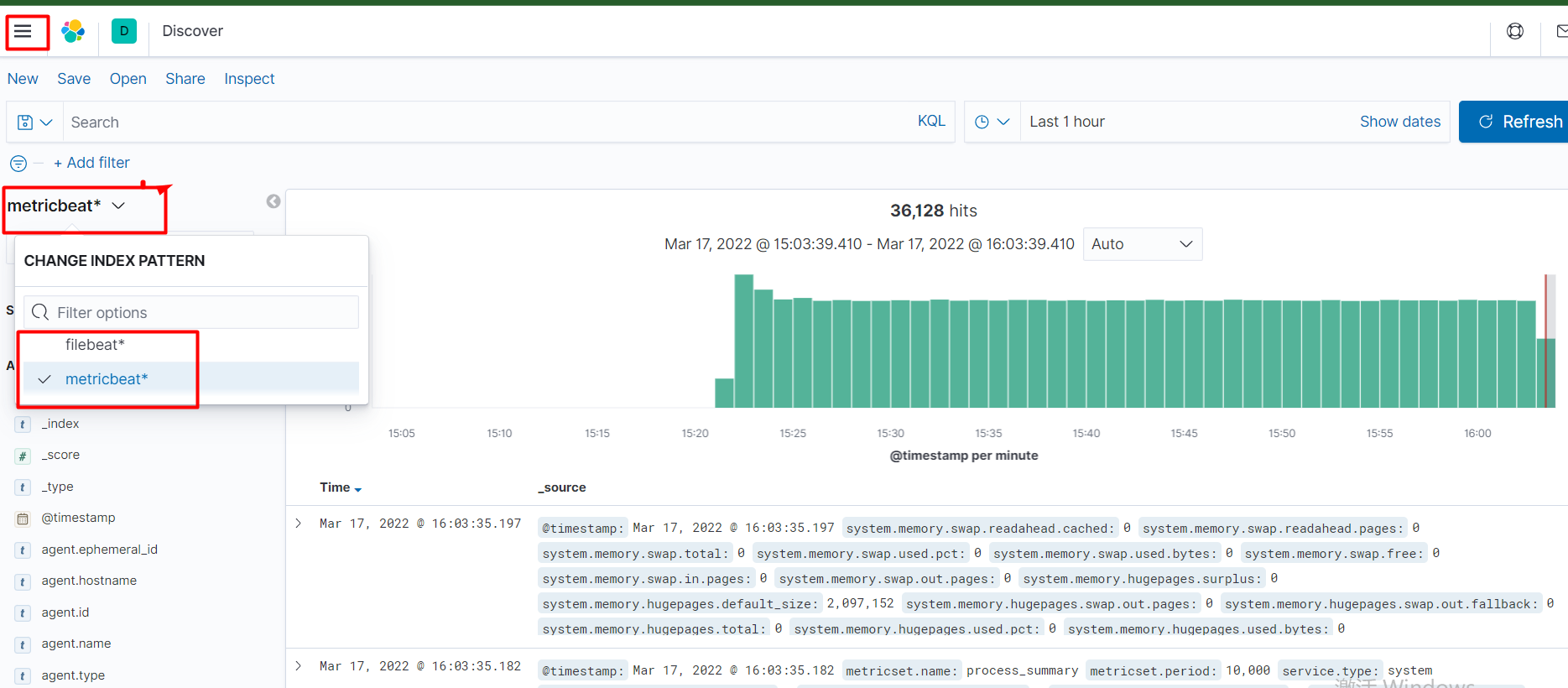Open the Auto interval dropdown
The width and height of the screenshot is (1568, 688).
1143,244
